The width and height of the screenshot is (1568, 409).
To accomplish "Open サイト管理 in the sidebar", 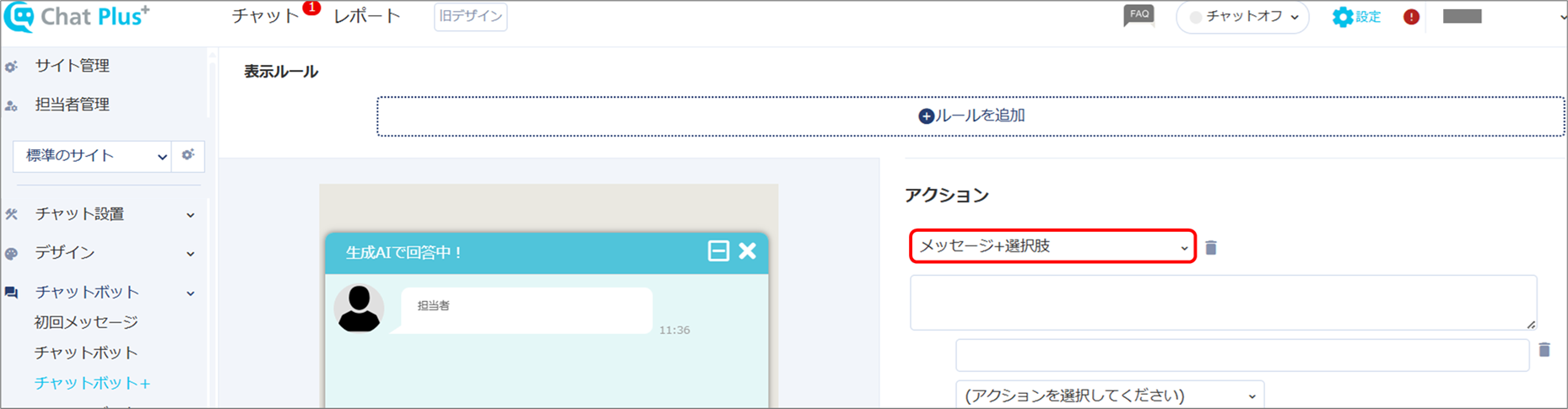I will 73,66.
